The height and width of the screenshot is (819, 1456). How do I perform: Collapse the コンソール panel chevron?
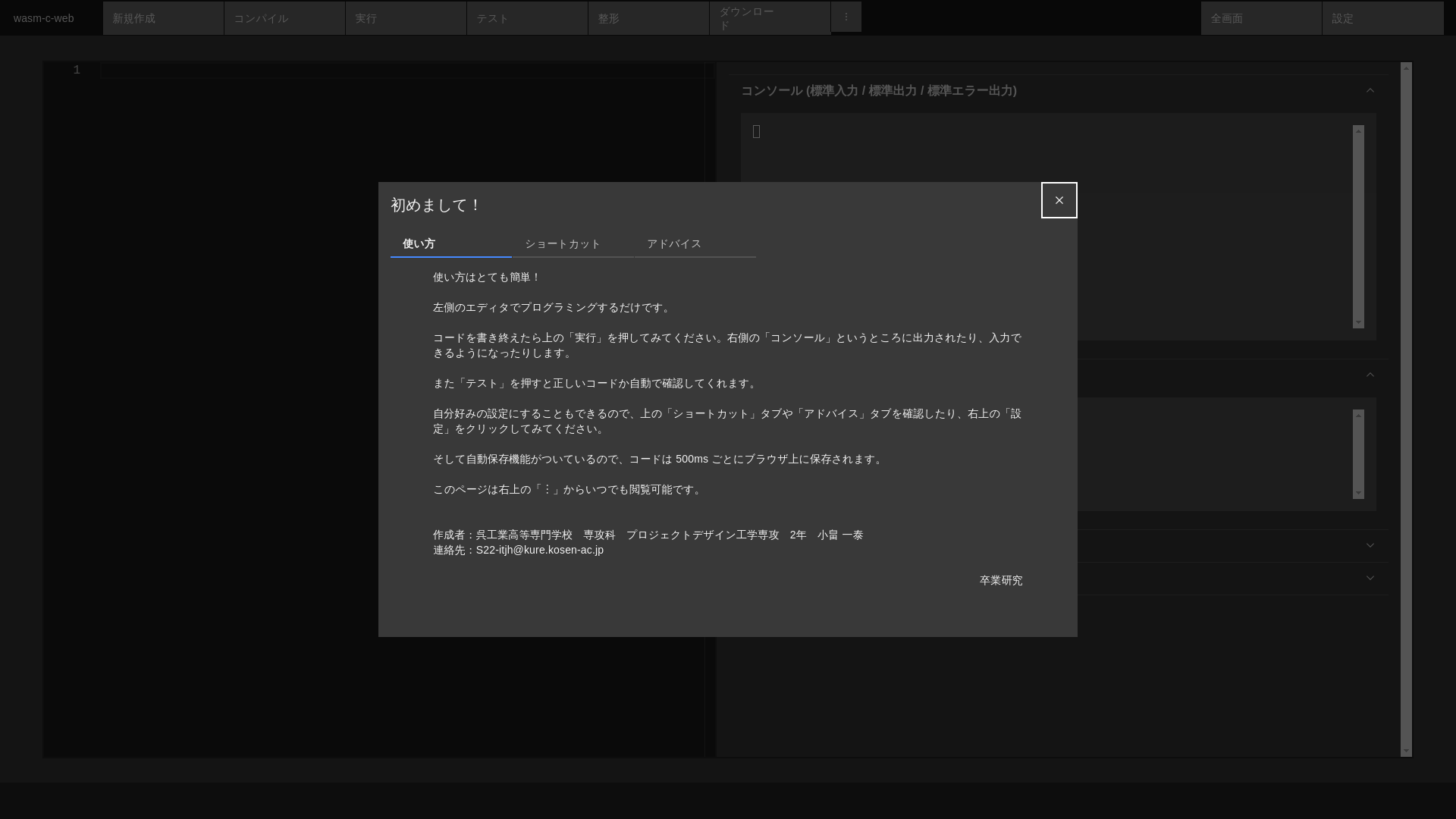click(1370, 91)
